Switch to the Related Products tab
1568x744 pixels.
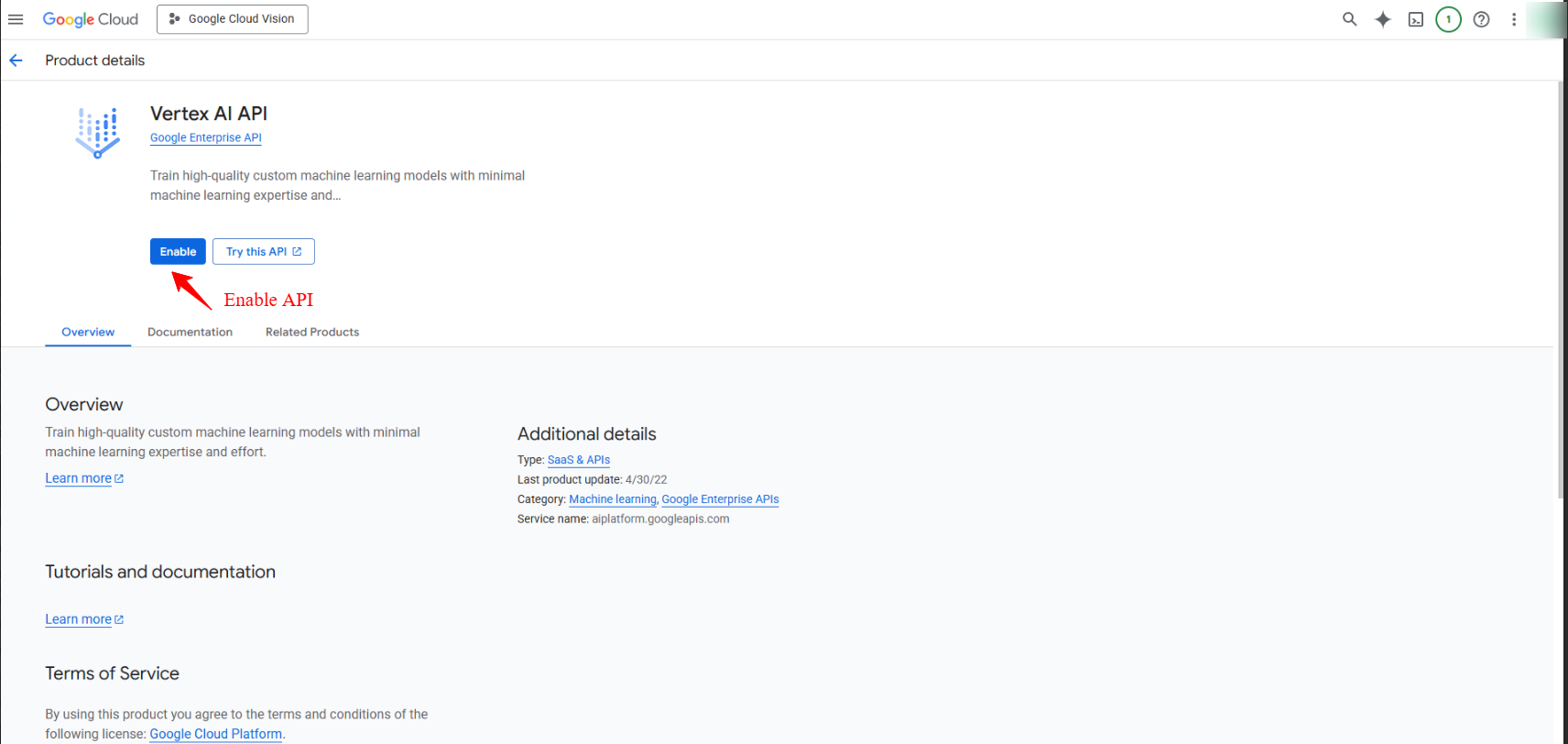click(x=312, y=333)
